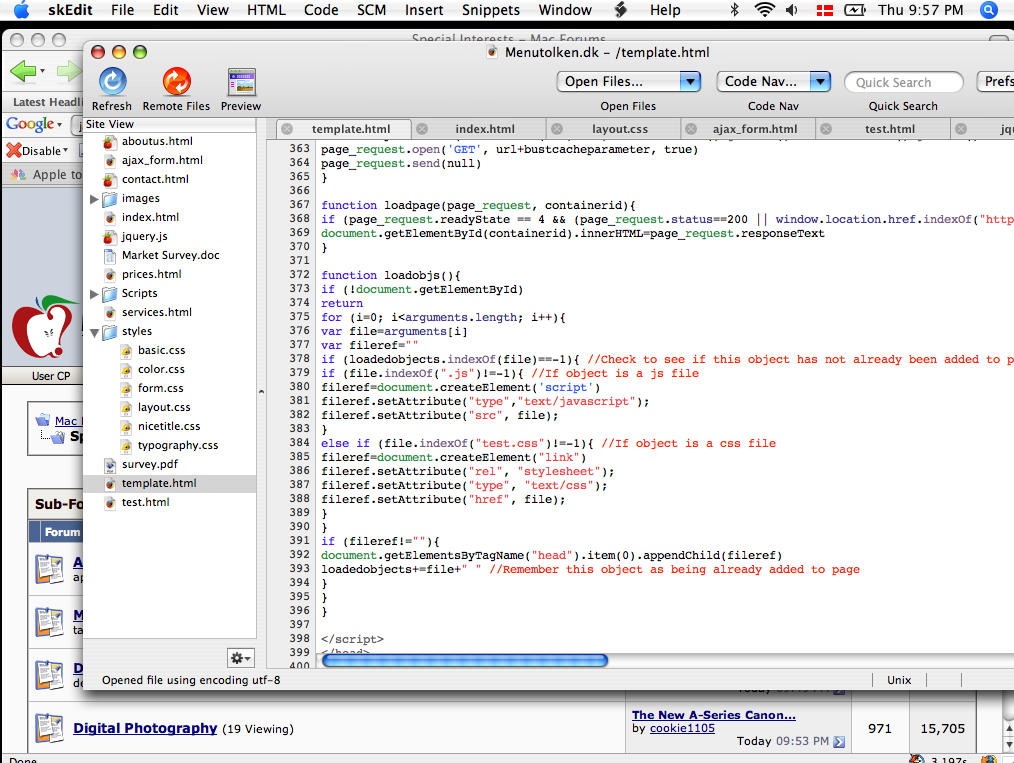1014x763 pixels.
Task: Click the horizontal scrollbar of the code editor
Action: 465,660
